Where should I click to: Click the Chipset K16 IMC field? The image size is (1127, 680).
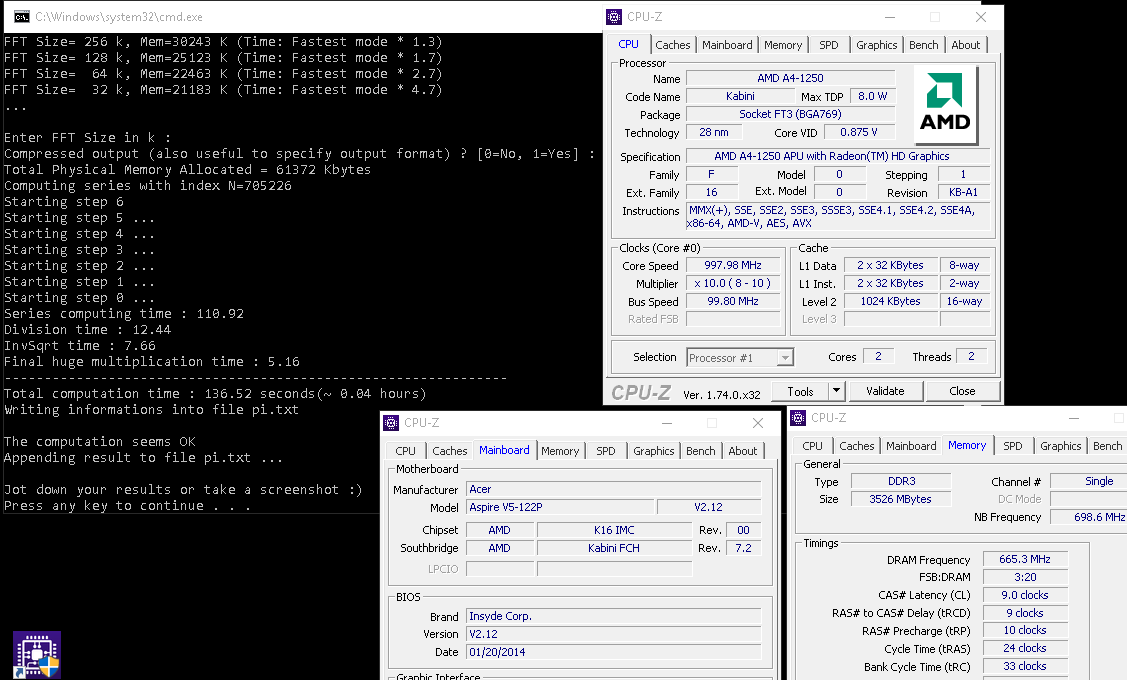click(614, 530)
